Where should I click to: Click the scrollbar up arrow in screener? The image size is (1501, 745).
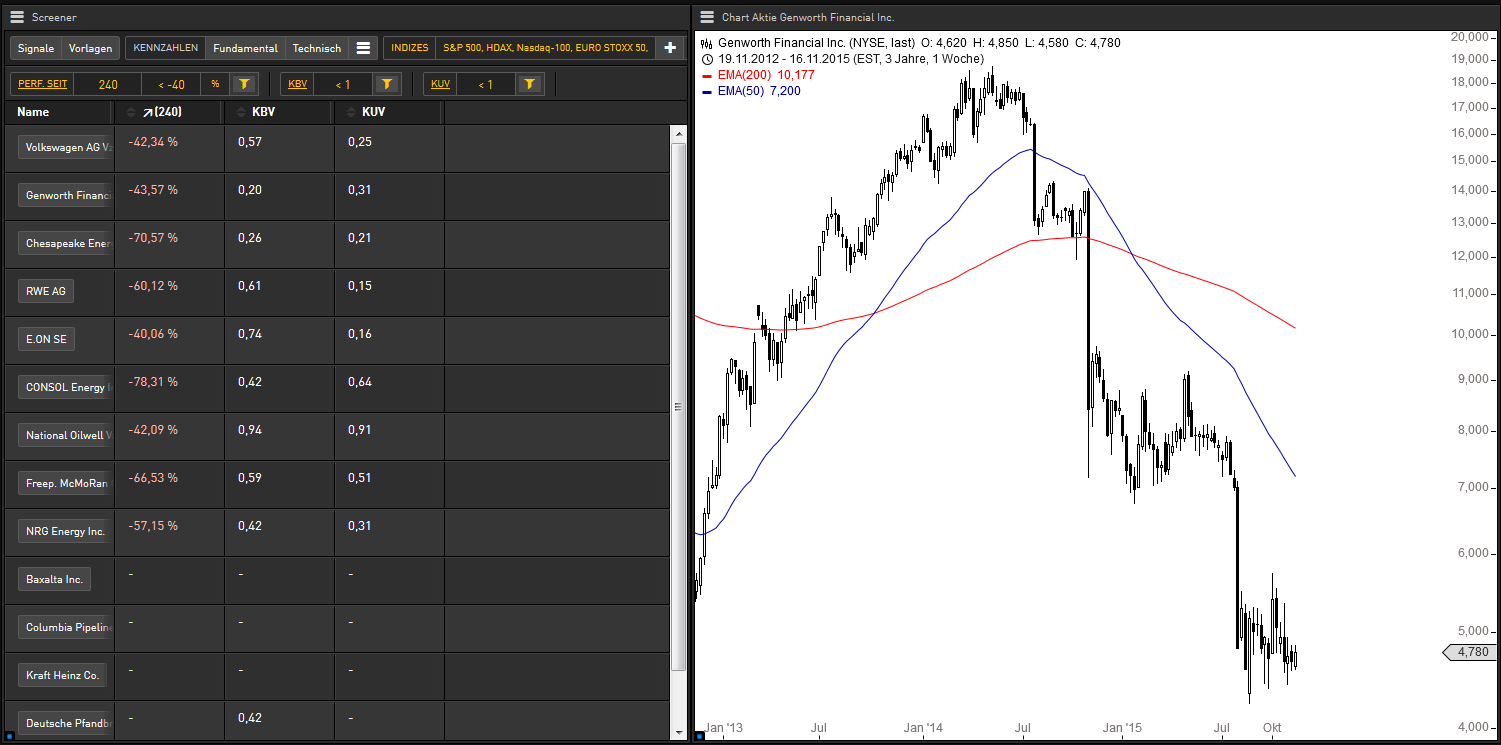point(678,134)
